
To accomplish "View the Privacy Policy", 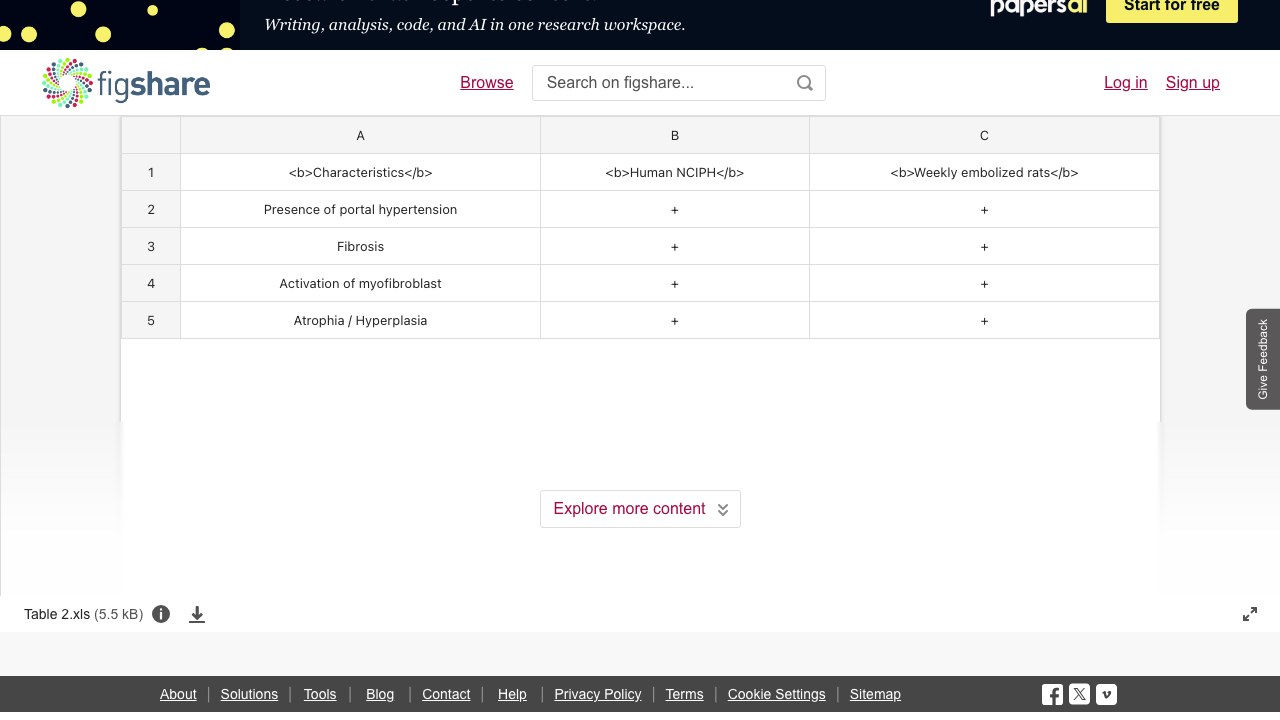I will click(x=598, y=694).
